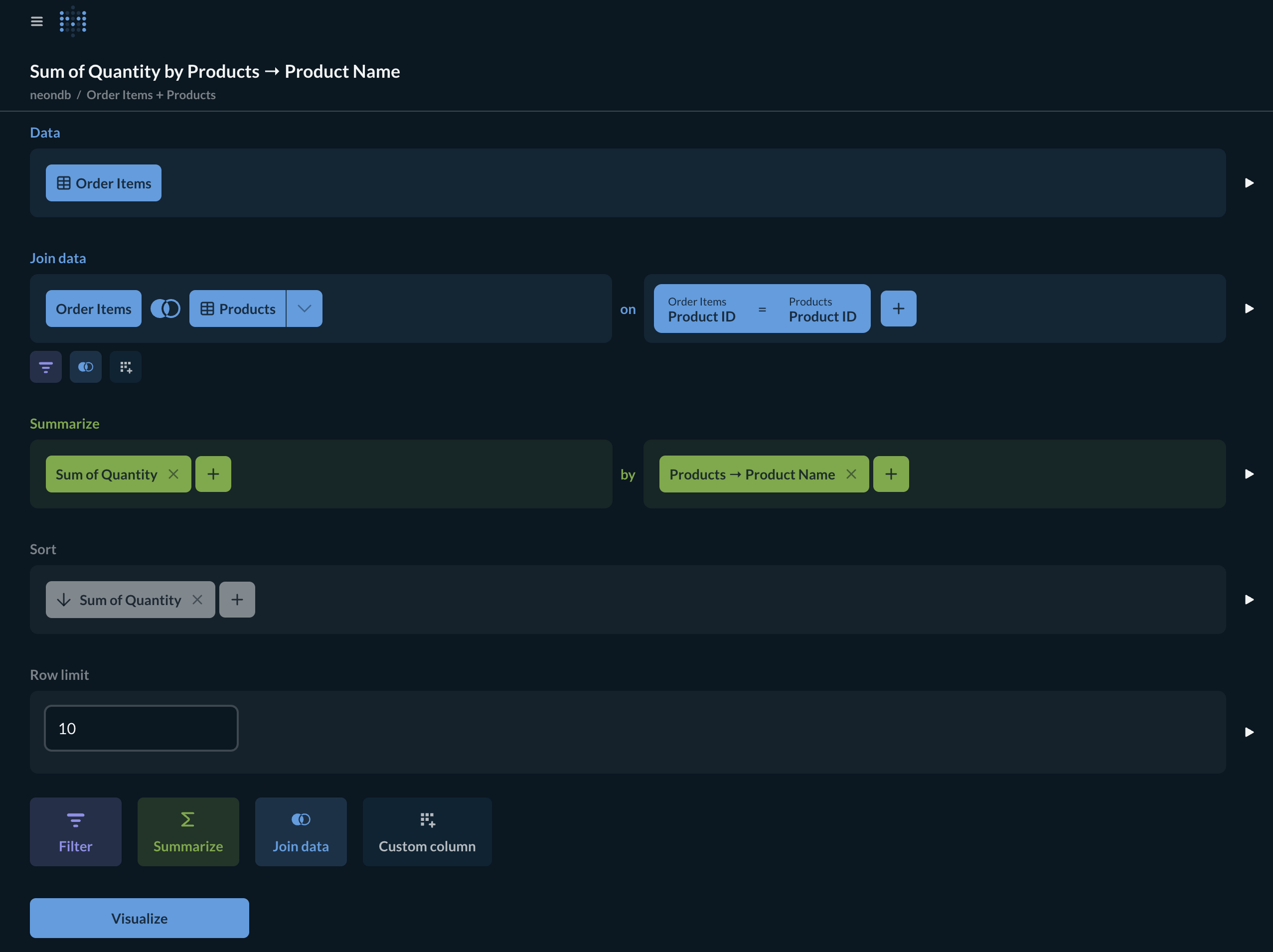Viewport: 1273px width, 952px height.
Task: Preview the Summarize step results
Action: 1250,475
